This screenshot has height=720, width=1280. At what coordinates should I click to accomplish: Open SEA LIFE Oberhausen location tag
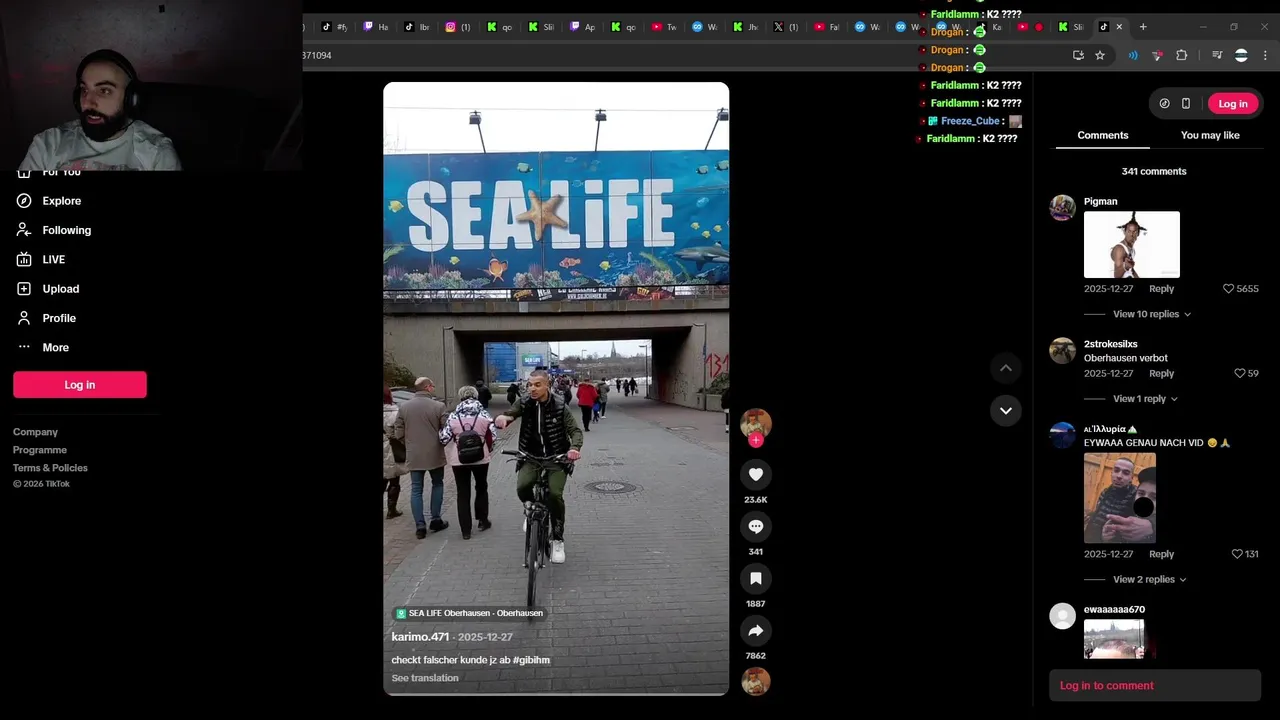[x=469, y=613]
